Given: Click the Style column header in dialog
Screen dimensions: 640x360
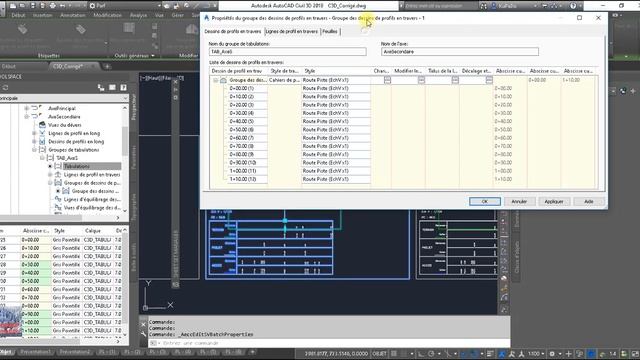Looking at the screenshot, I should (x=336, y=71).
